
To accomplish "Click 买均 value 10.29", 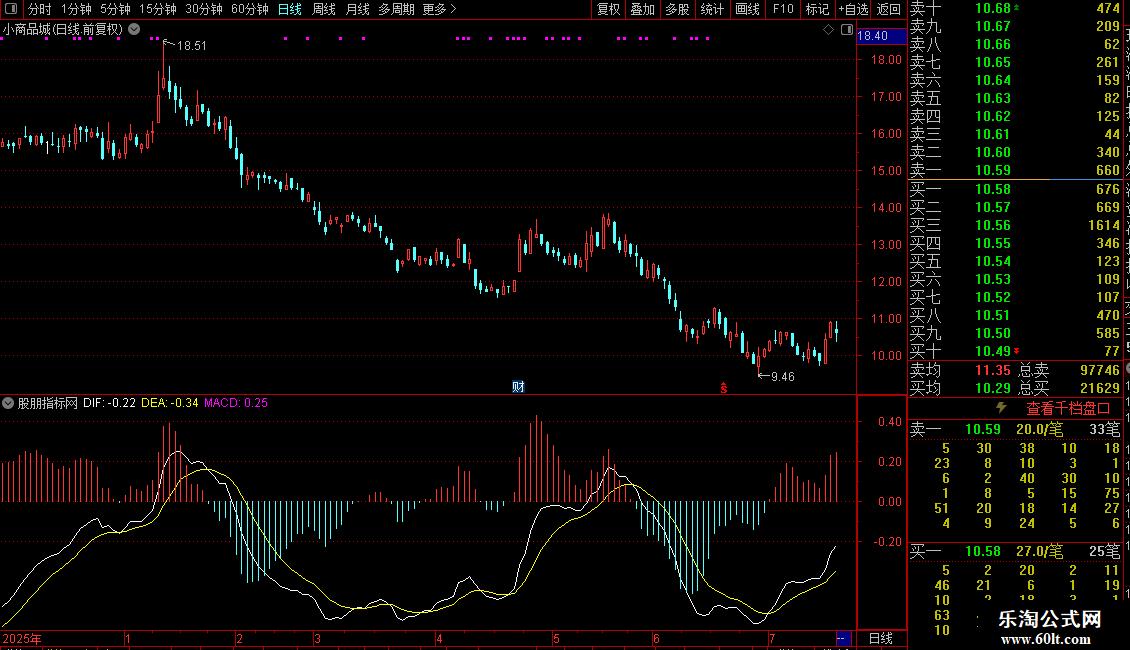I will click(x=992, y=388).
